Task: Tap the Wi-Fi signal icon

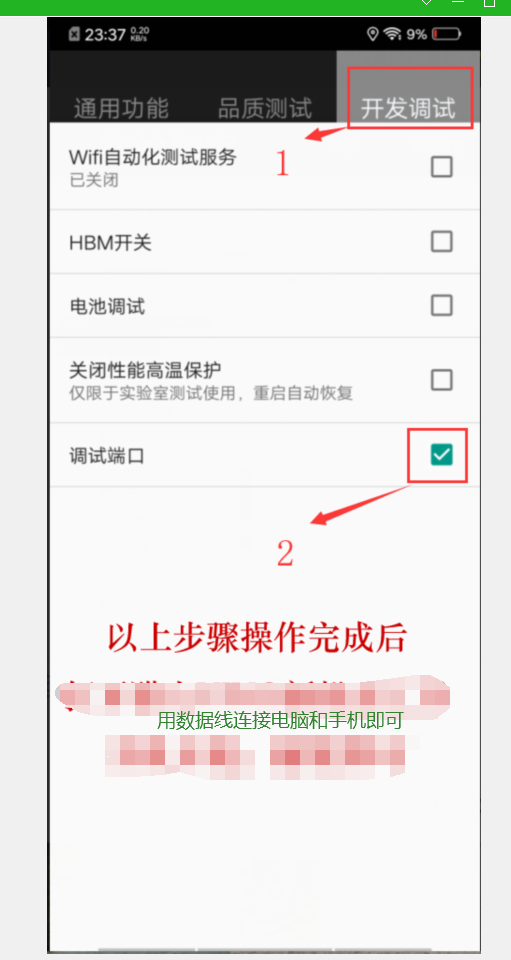Action: pyautogui.click(x=392, y=34)
